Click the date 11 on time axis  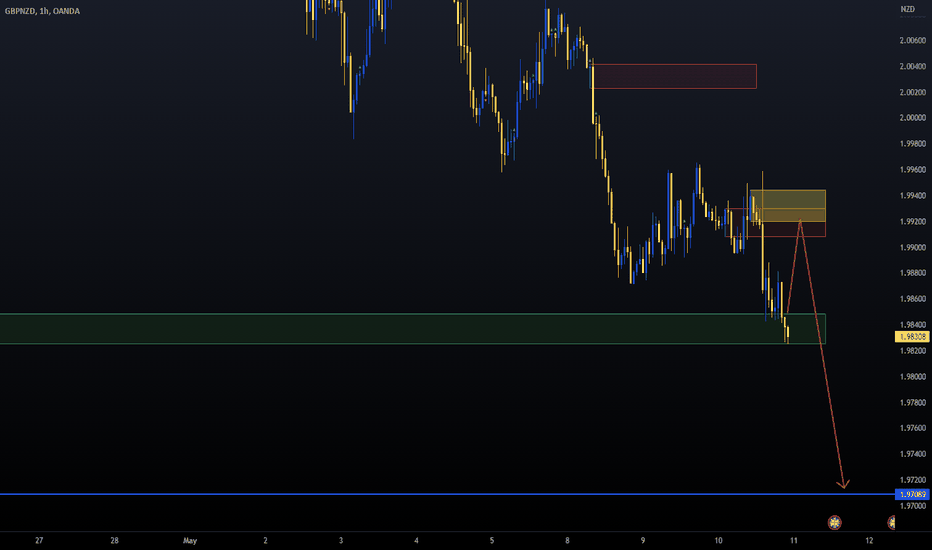794,540
